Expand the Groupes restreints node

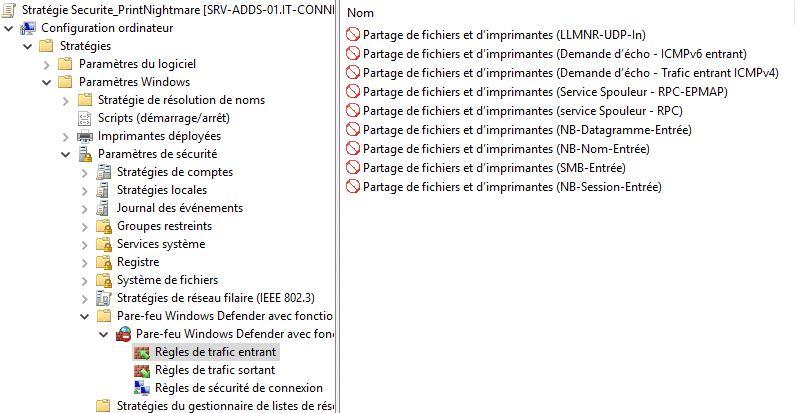pyautogui.click(x=85, y=226)
